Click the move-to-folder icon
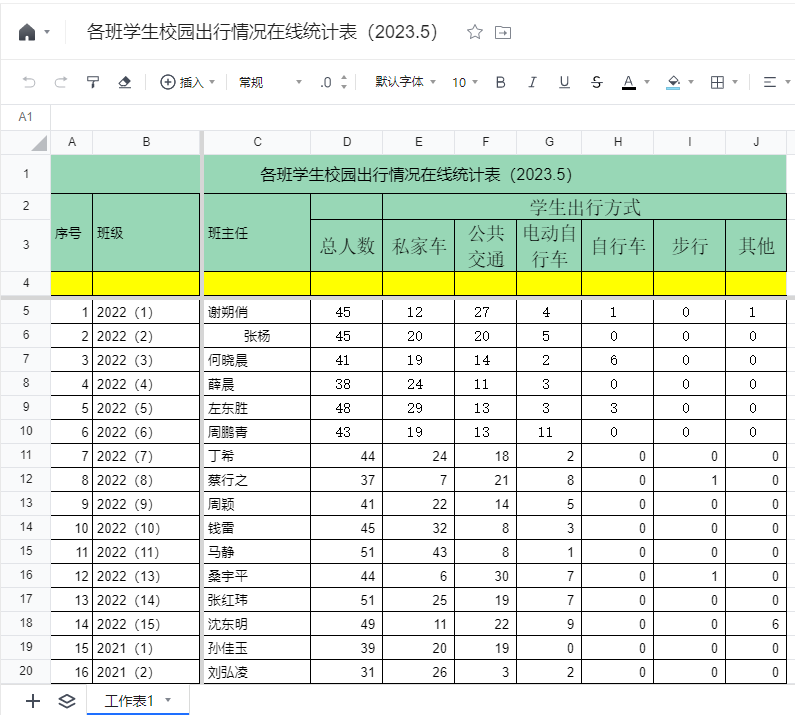 coord(502,32)
